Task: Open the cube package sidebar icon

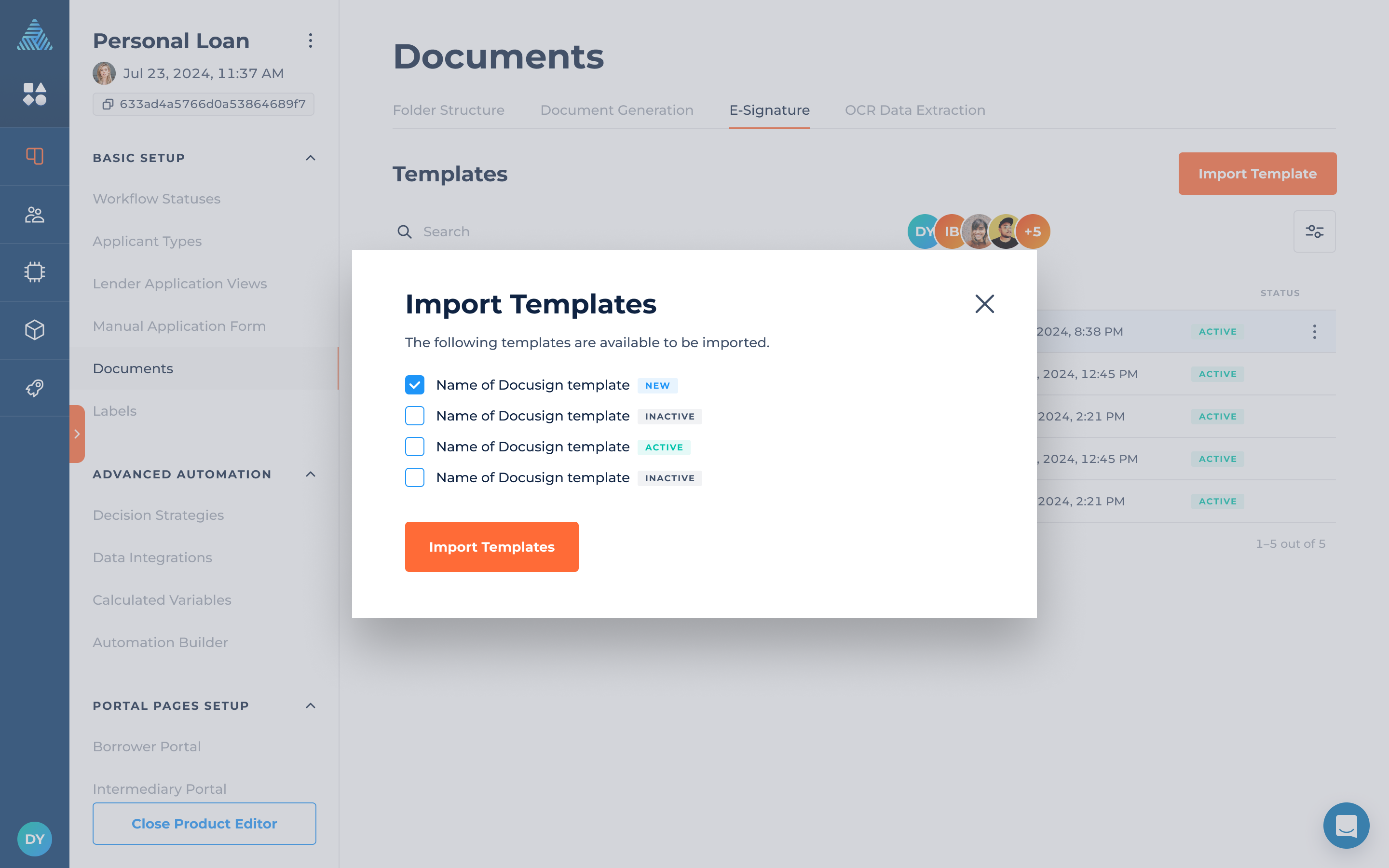Action: [x=34, y=330]
